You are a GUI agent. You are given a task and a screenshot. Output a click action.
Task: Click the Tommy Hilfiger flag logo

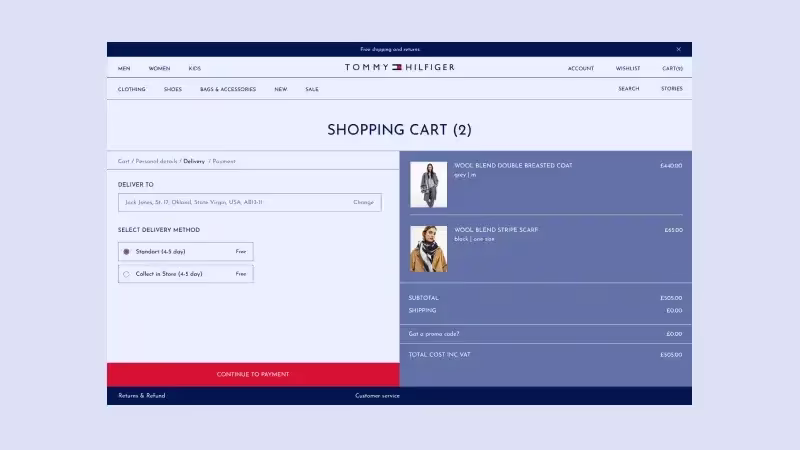point(398,68)
